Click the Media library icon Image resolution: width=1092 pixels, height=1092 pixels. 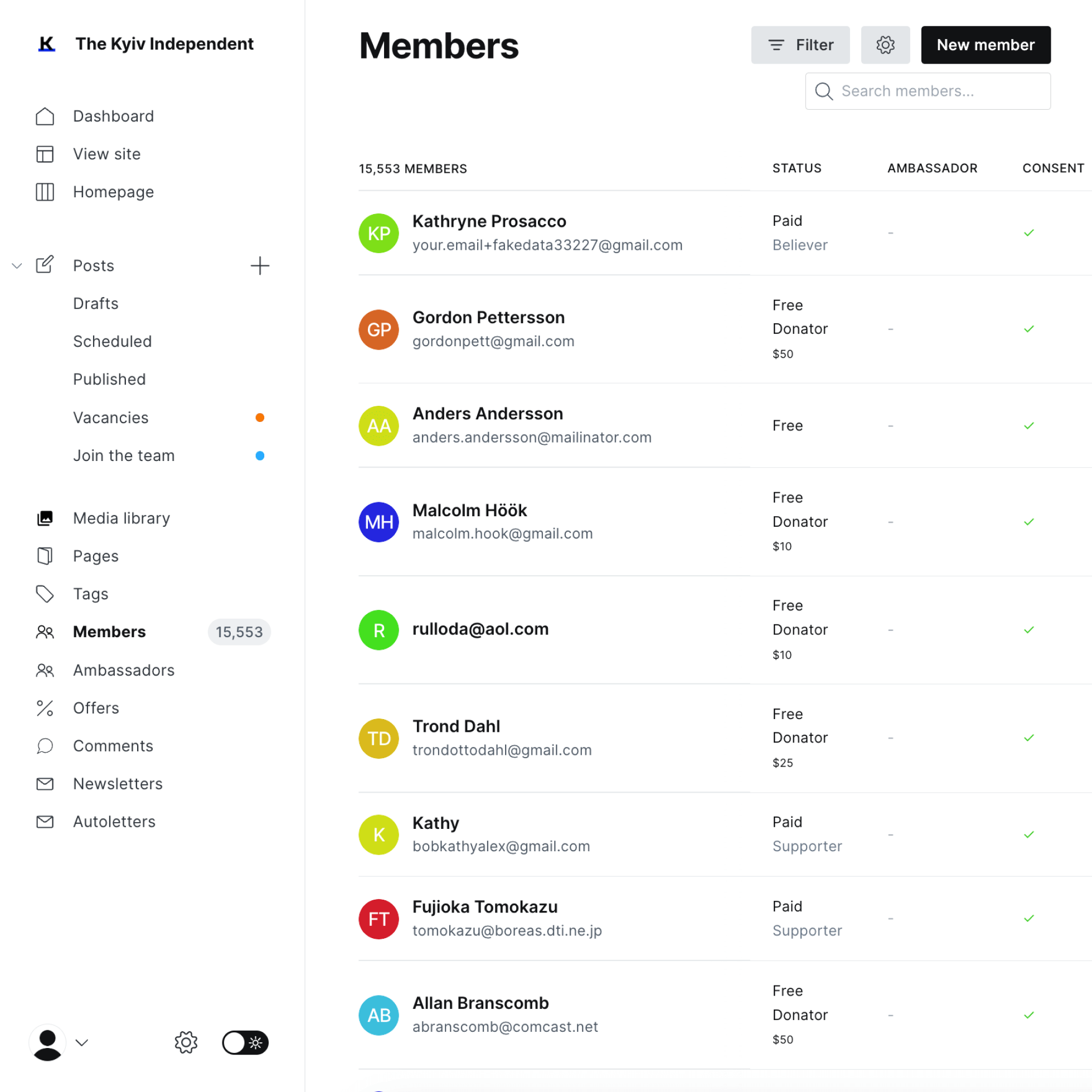(x=45, y=518)
